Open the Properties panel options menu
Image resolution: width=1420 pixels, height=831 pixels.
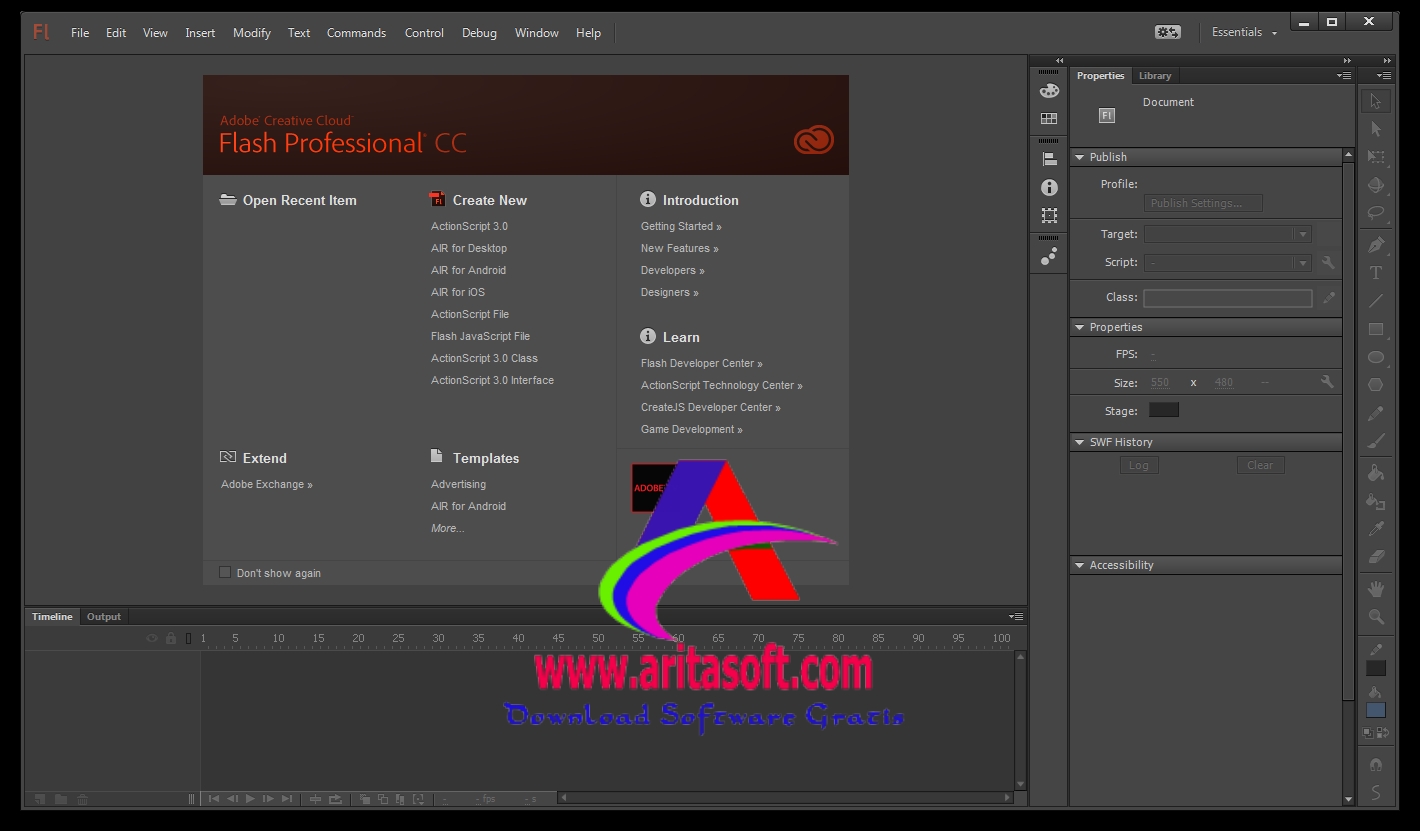coord(1344,76)
